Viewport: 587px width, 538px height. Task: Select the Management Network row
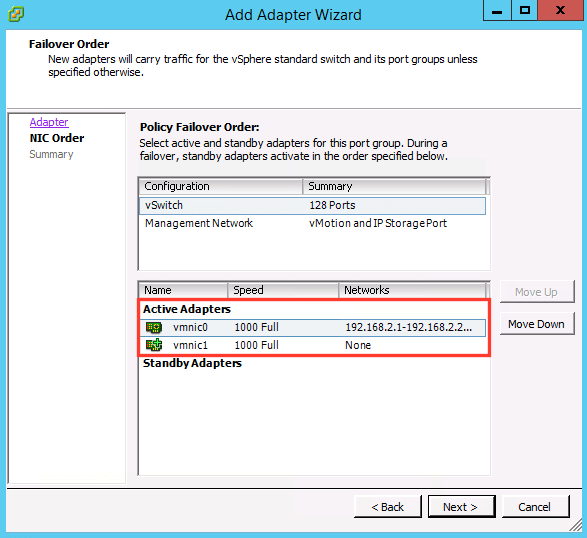click(313, 224)
